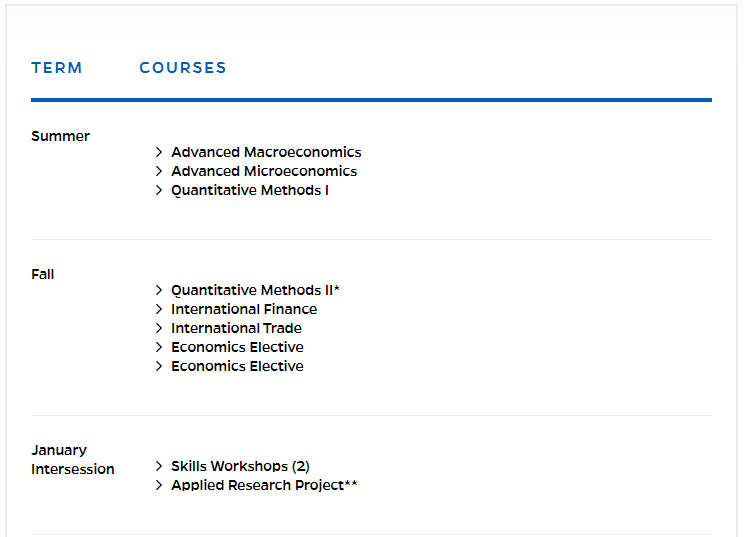This screenshot has height=537, width=744.
Task: Open Quantitative Methods II* course
Action: pyautogui.click(x=256, y=290)
